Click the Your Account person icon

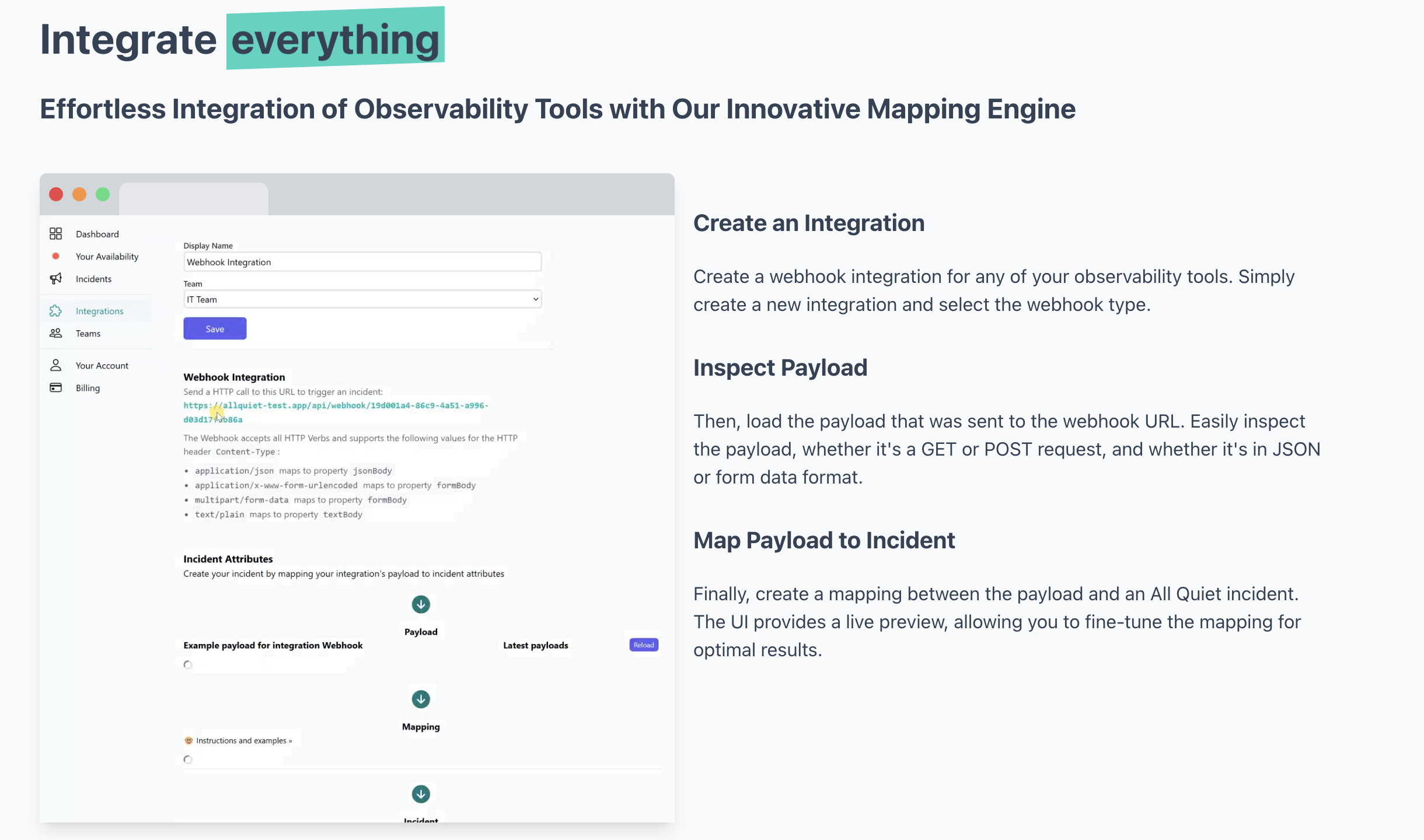tap(55, 365)
